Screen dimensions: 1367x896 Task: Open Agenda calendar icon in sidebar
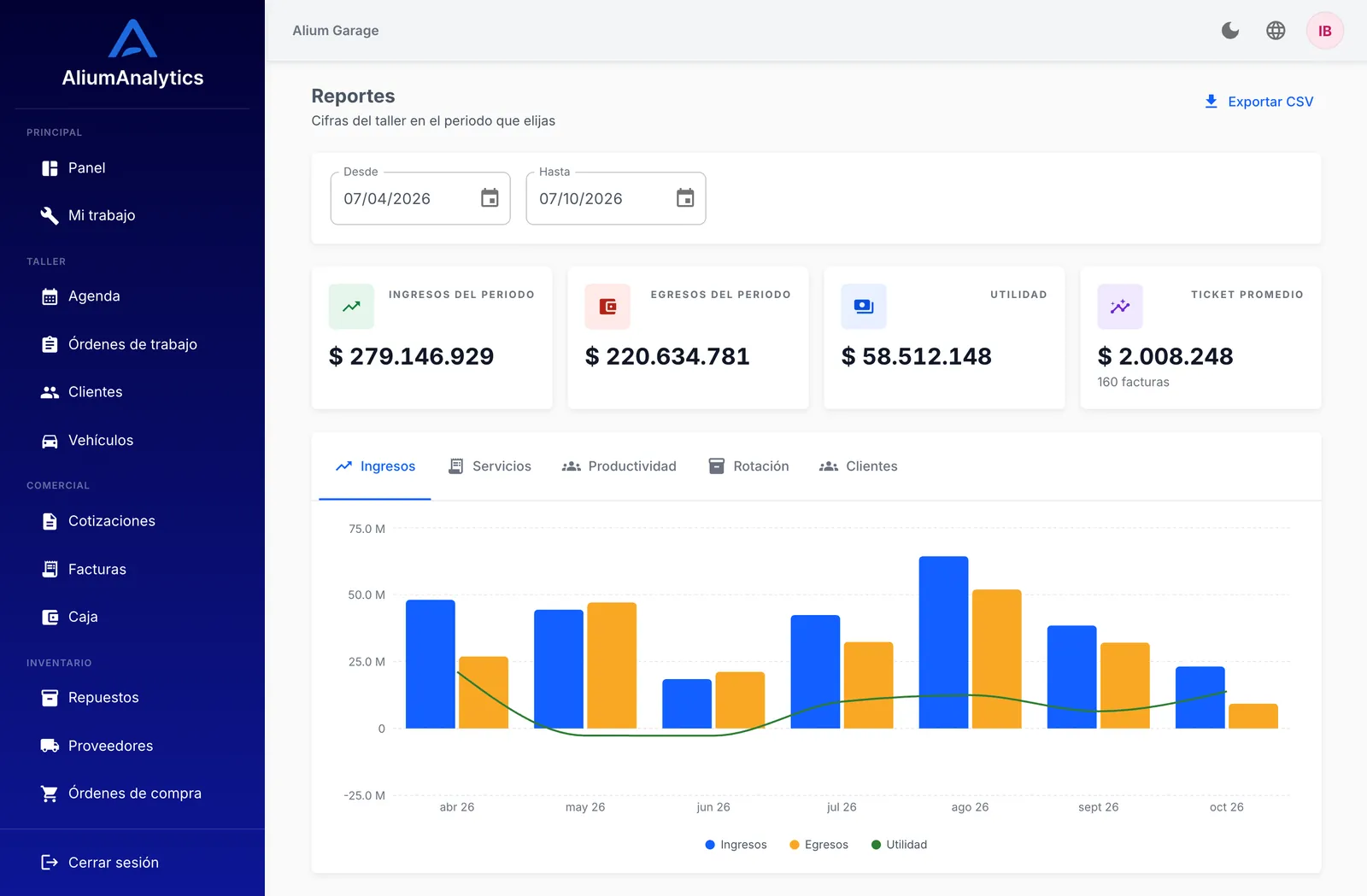(50, 296)
